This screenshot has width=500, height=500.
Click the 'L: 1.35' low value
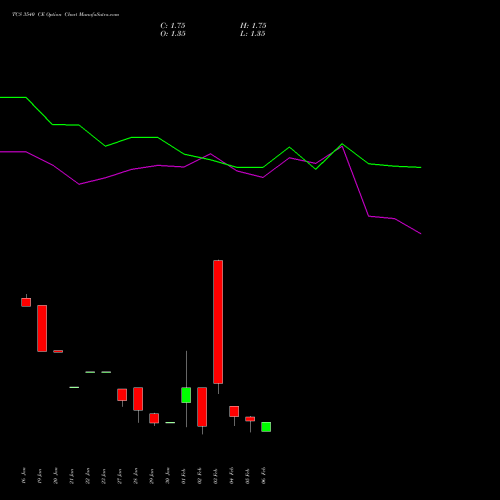pos(253,34)
